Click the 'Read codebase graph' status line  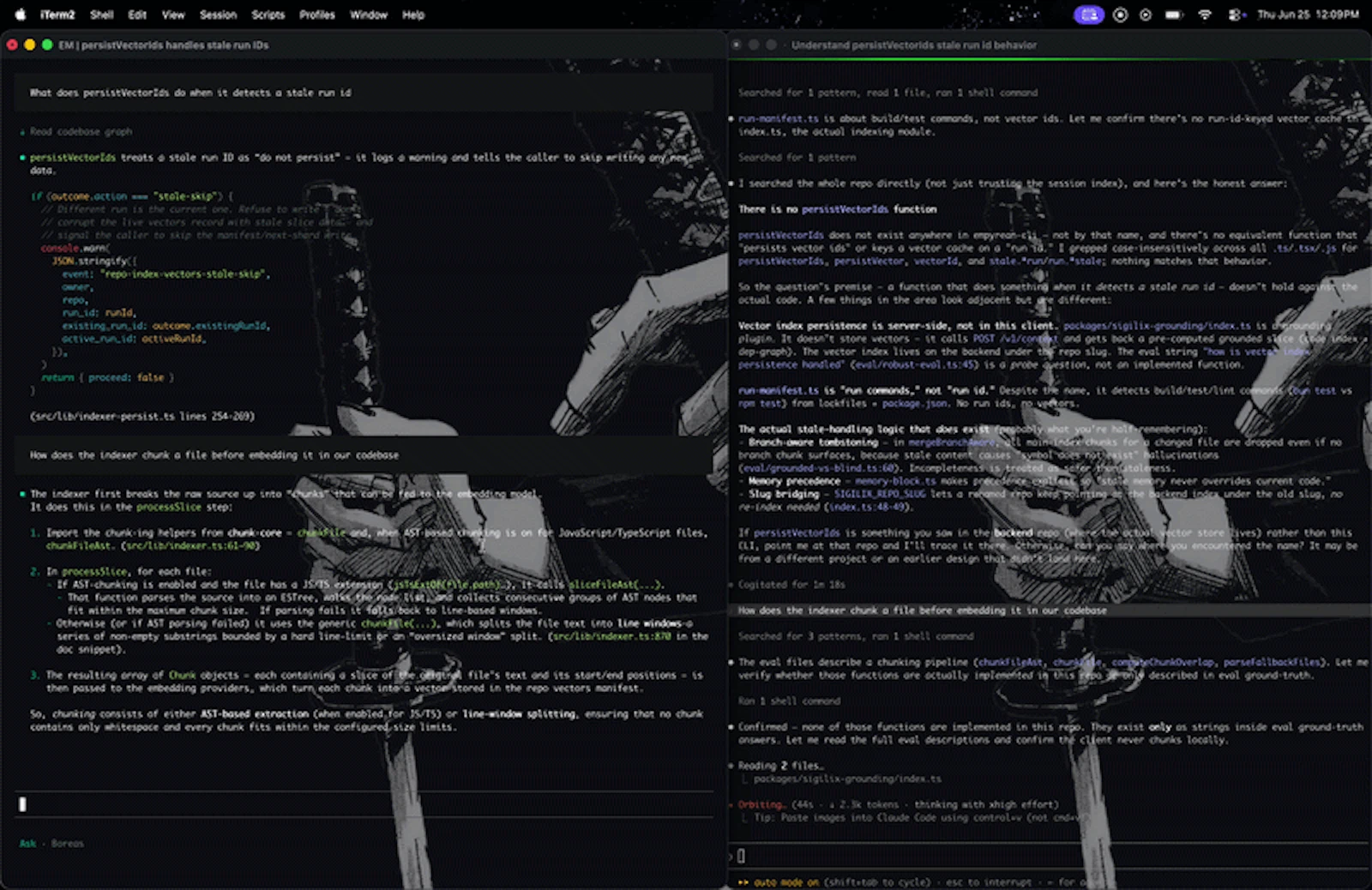pyautogui.click(x=81, y=132)
